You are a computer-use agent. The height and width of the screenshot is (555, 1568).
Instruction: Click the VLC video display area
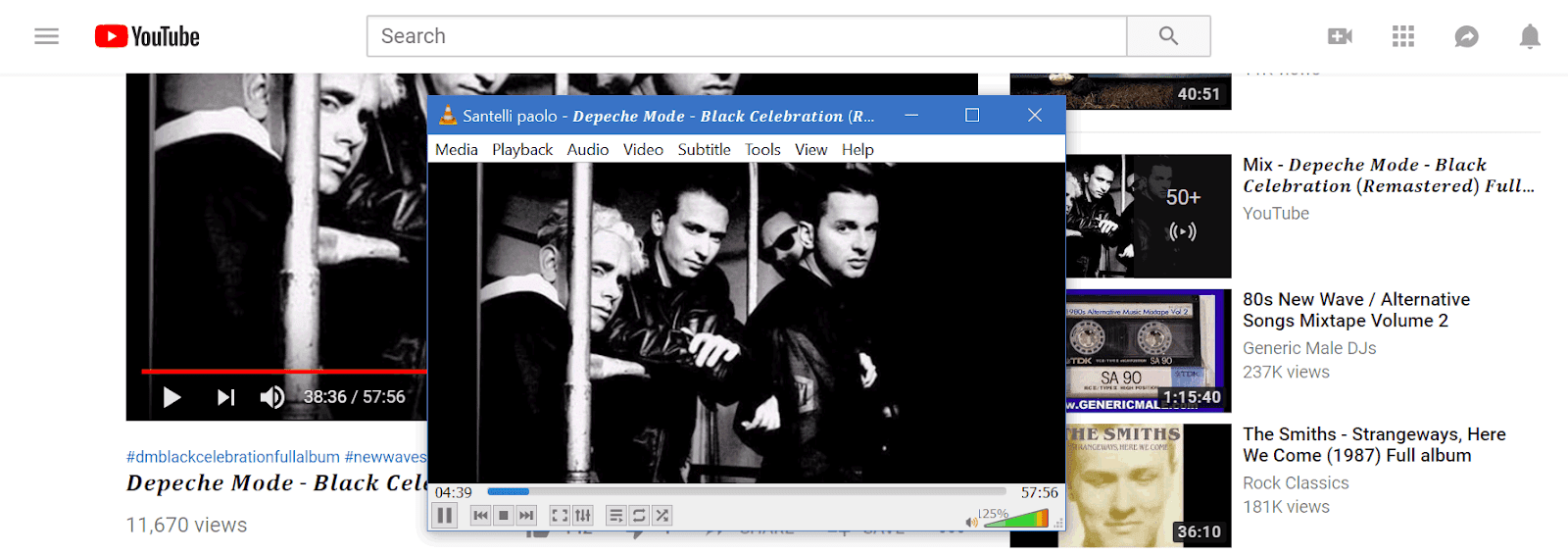[747, 323]
